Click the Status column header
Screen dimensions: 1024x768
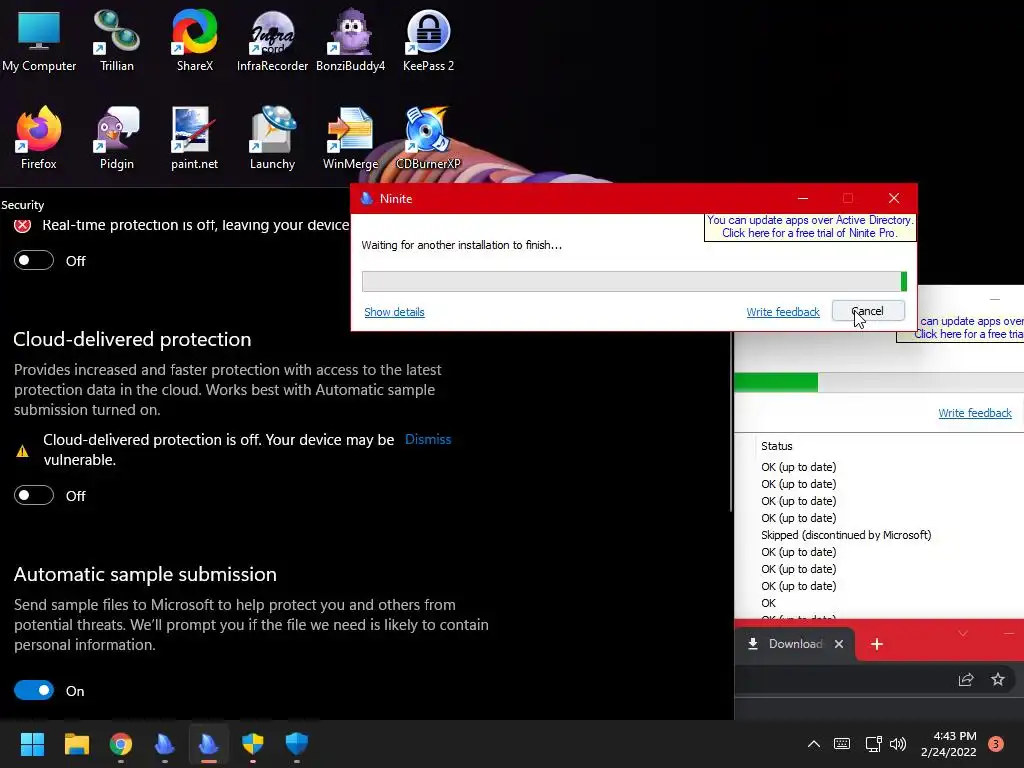pyautogui.click(x=776, y=446)
